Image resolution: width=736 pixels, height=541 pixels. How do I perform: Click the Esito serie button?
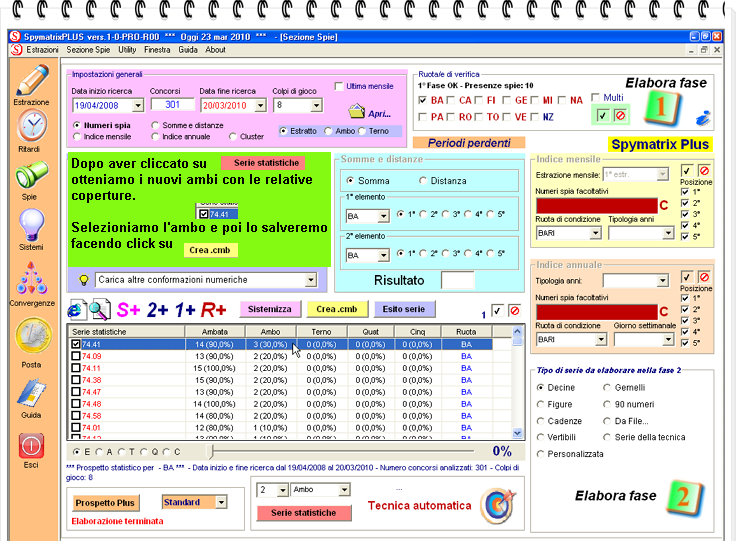coord(404,309)
